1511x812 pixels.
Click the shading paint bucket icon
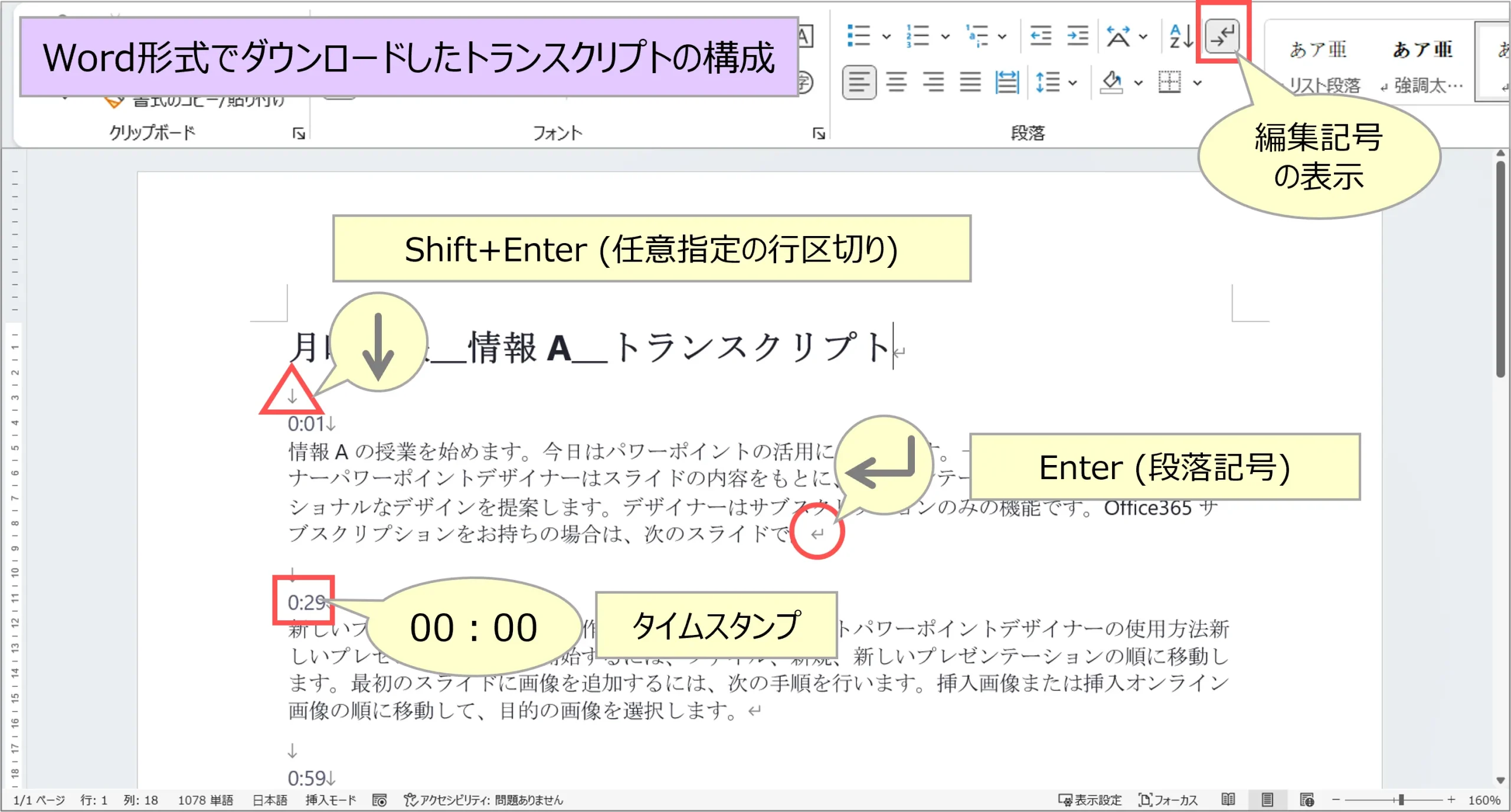pos(1111,83)
